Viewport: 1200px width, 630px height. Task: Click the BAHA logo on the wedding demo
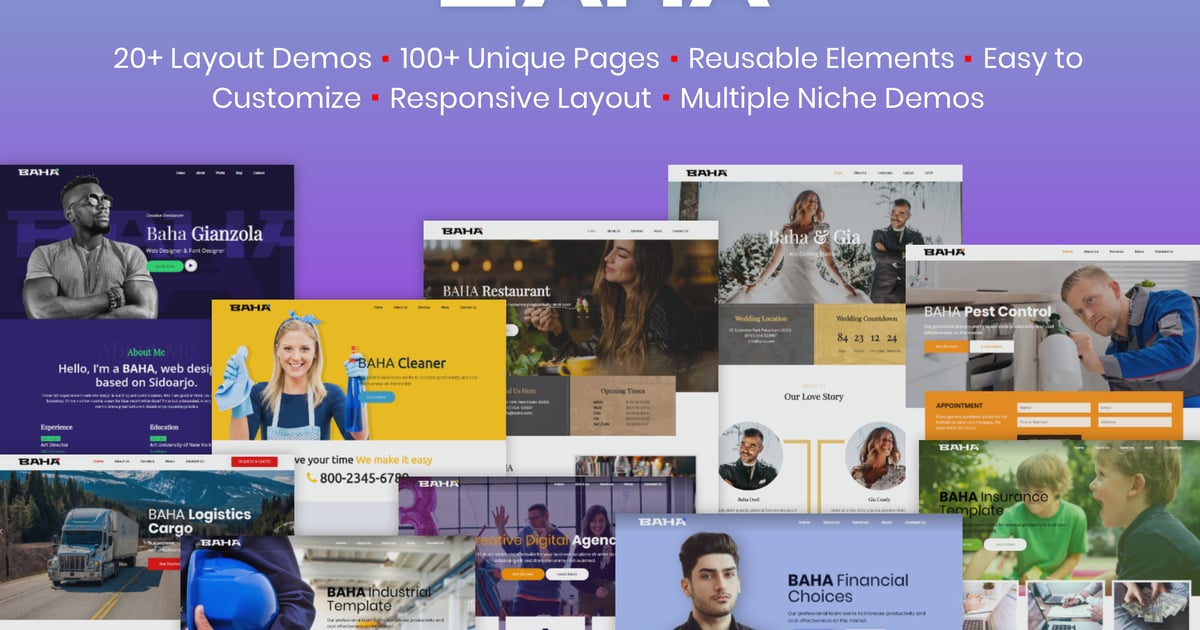click(x=706, y=173)
